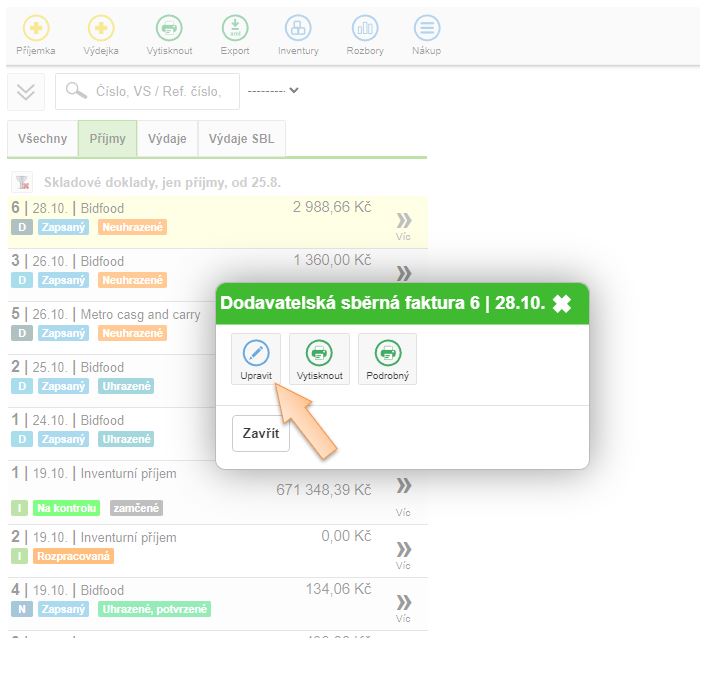706x685 pixels.
Task: Click Podrobný print icon in dialog
Action: (x=387, y=354)
